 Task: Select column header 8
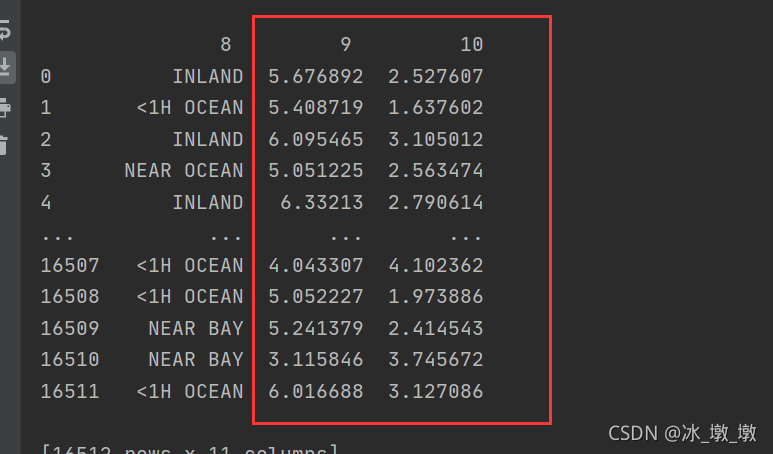point(226,44)
